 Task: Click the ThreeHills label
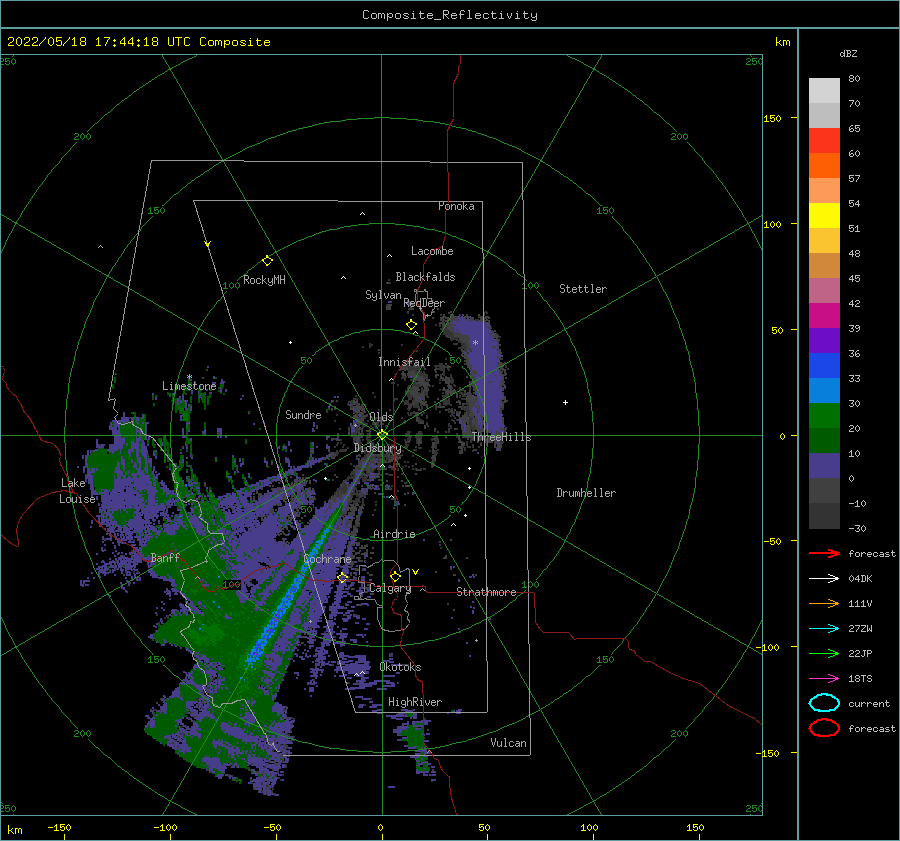point(501,437)
